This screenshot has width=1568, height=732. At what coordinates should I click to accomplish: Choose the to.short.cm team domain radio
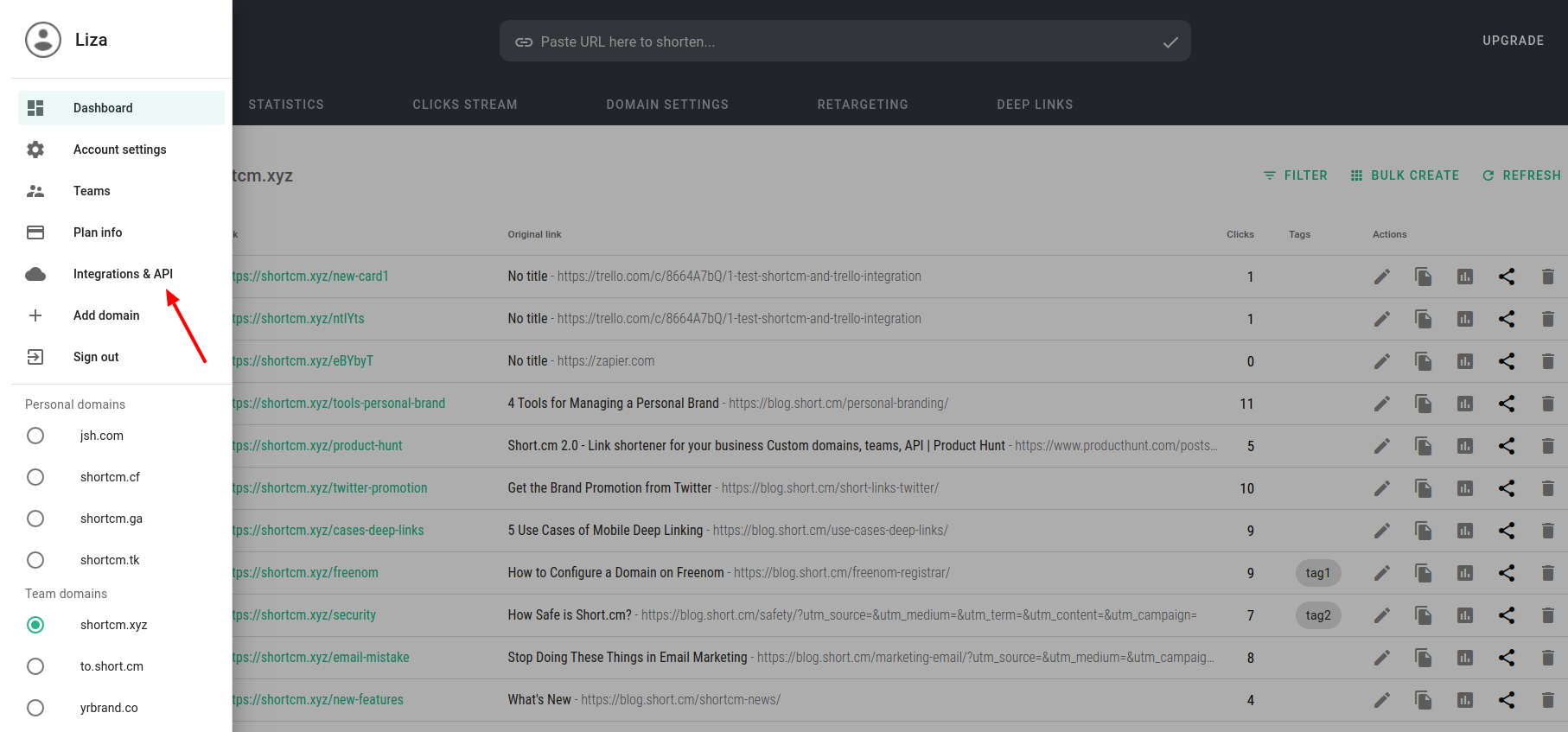click(x=35, y=666)
